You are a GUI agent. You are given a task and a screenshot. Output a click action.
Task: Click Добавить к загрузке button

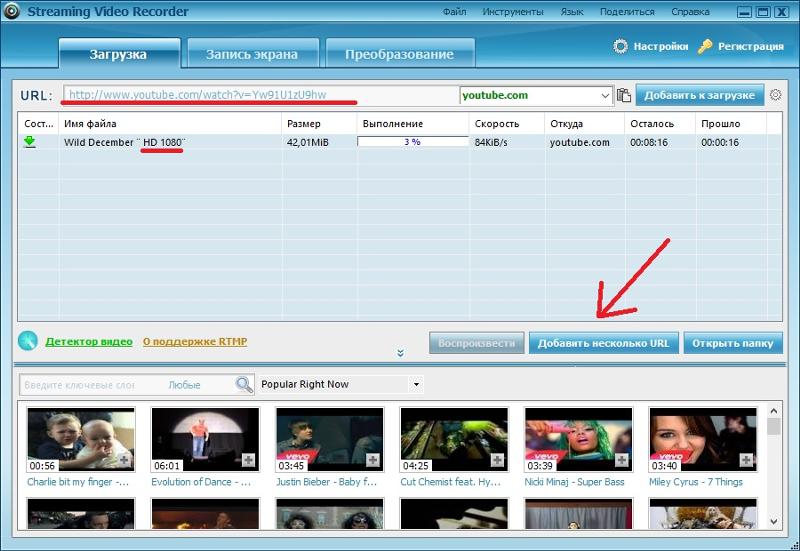[699, 95]
